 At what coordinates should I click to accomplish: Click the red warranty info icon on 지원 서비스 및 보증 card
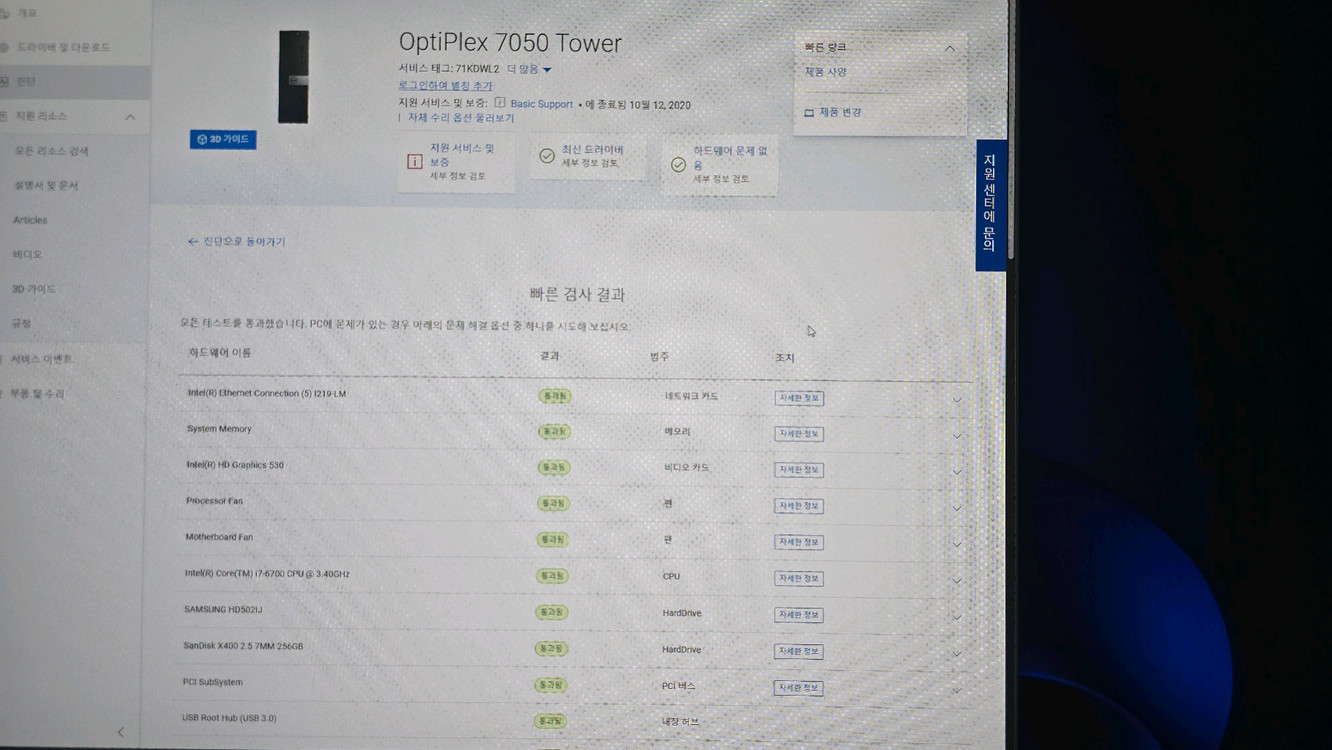tap(416, 160)
